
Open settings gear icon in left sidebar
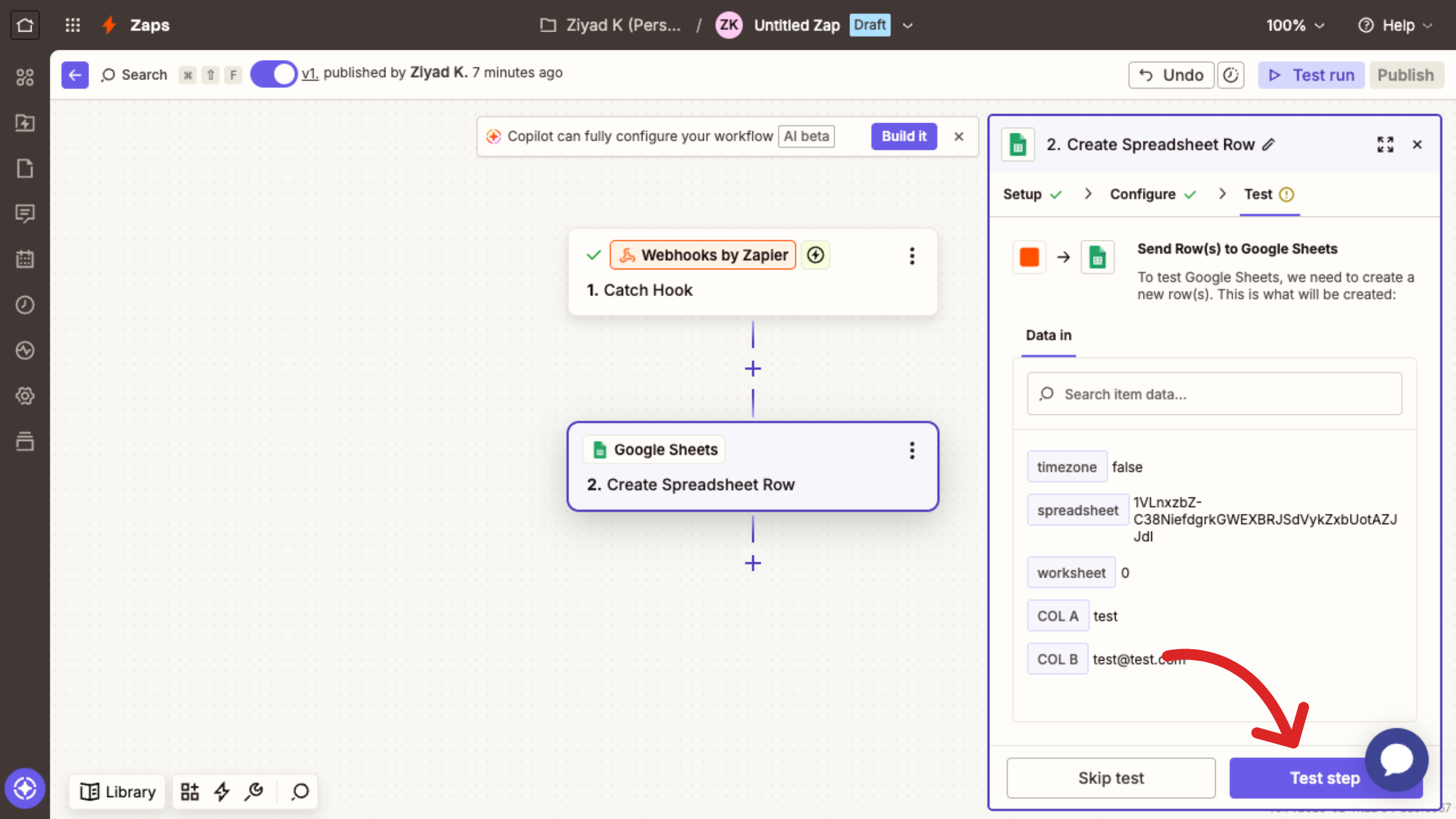25,396
